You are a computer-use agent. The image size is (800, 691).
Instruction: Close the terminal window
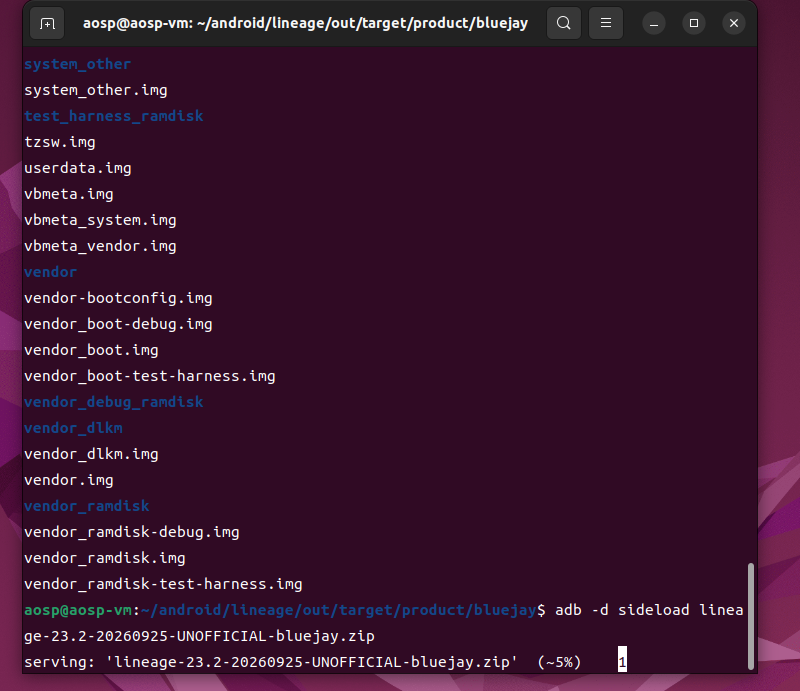click(734, 23)
